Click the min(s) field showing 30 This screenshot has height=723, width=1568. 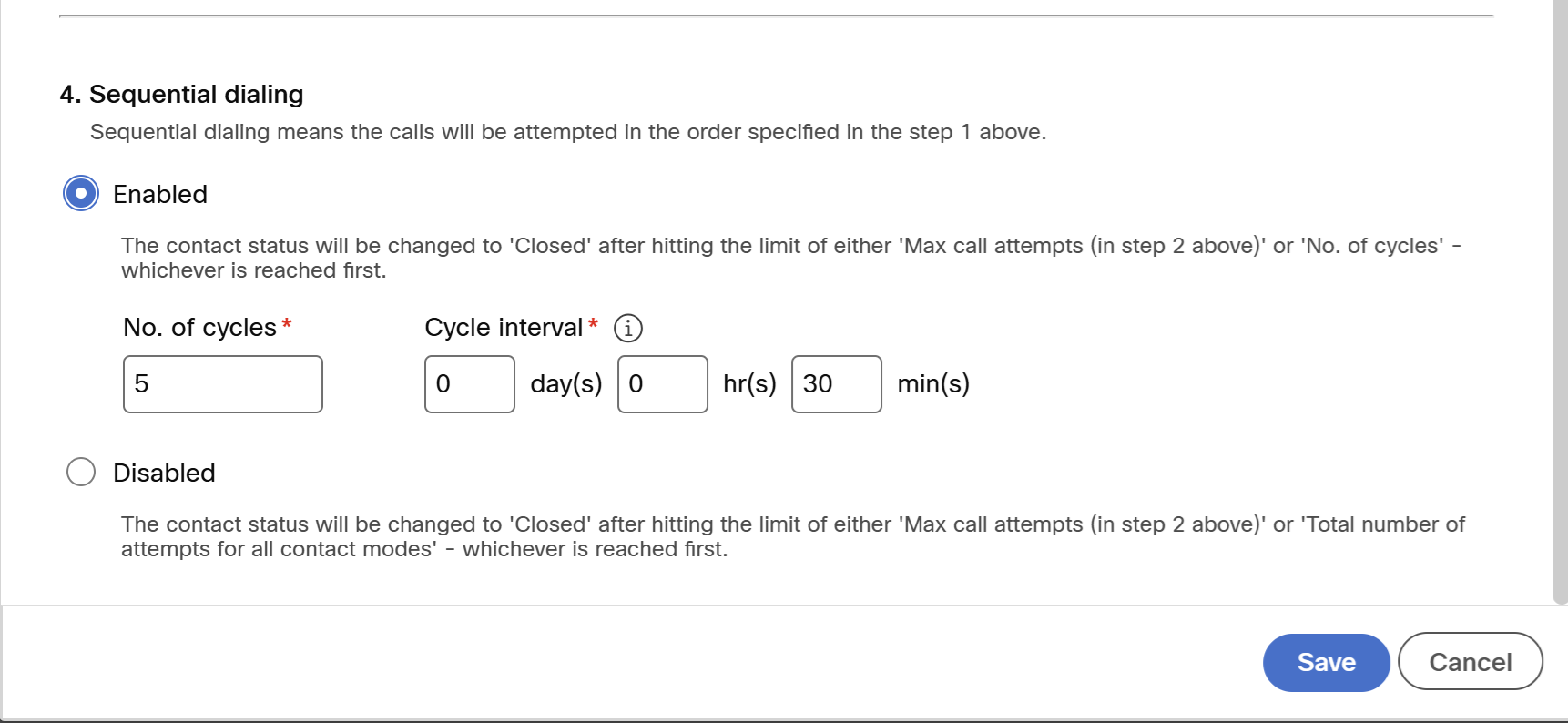click(835, 383)
